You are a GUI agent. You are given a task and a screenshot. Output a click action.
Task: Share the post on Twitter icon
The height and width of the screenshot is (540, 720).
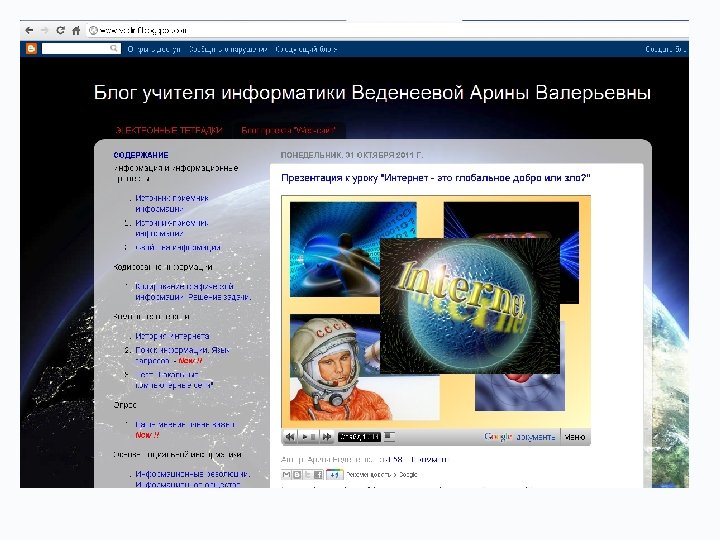pyautogui.click(x=308, y=475)
